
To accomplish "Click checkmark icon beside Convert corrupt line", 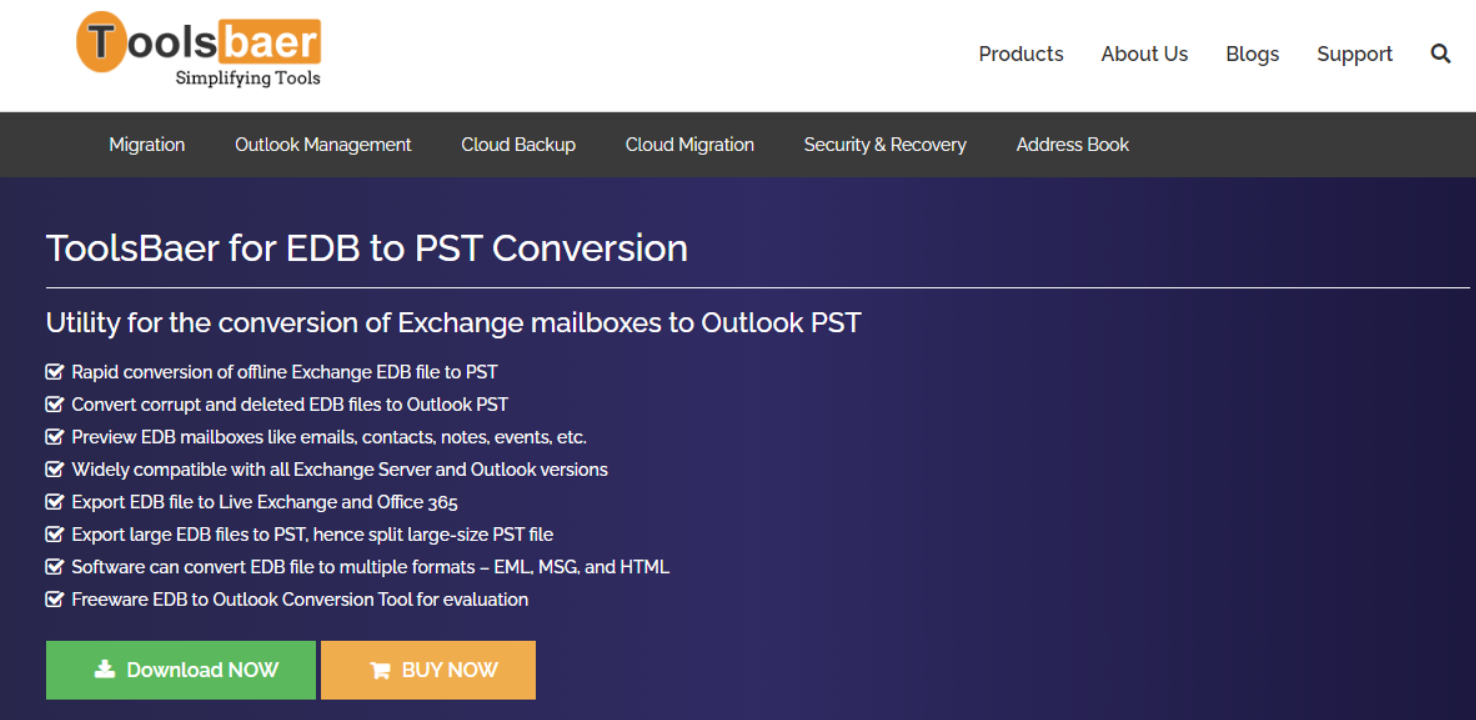I will 55,405.
